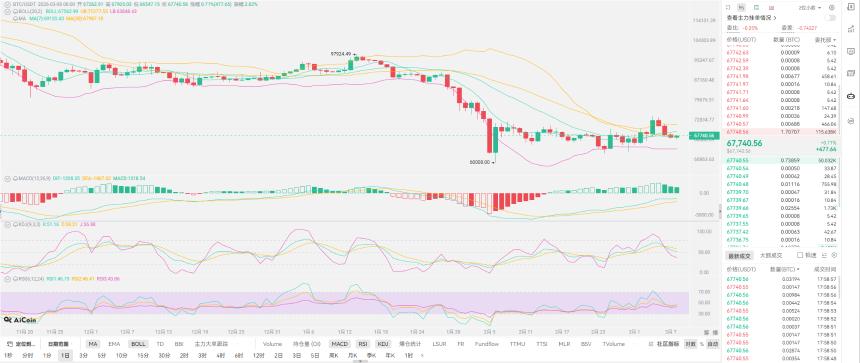Enable the 爆仓统计 indicator
Screen dimensions: 860x363
[410, 344]
